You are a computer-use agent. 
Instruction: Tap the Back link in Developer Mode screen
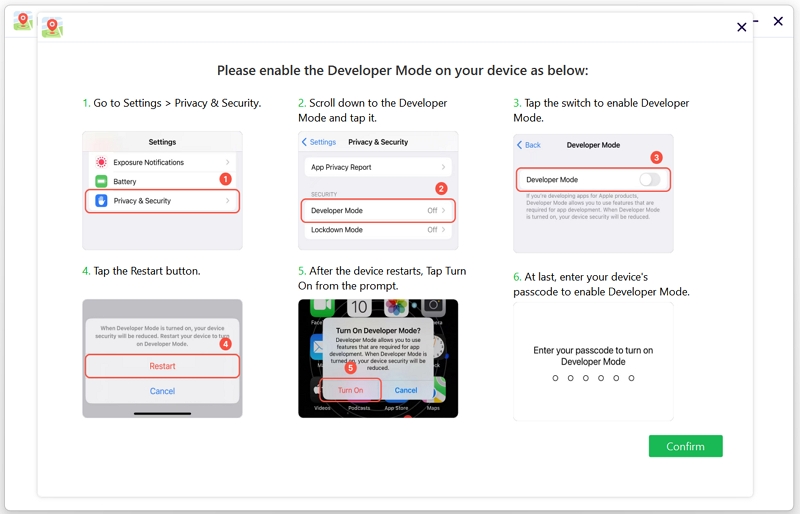tap(529, 145)
